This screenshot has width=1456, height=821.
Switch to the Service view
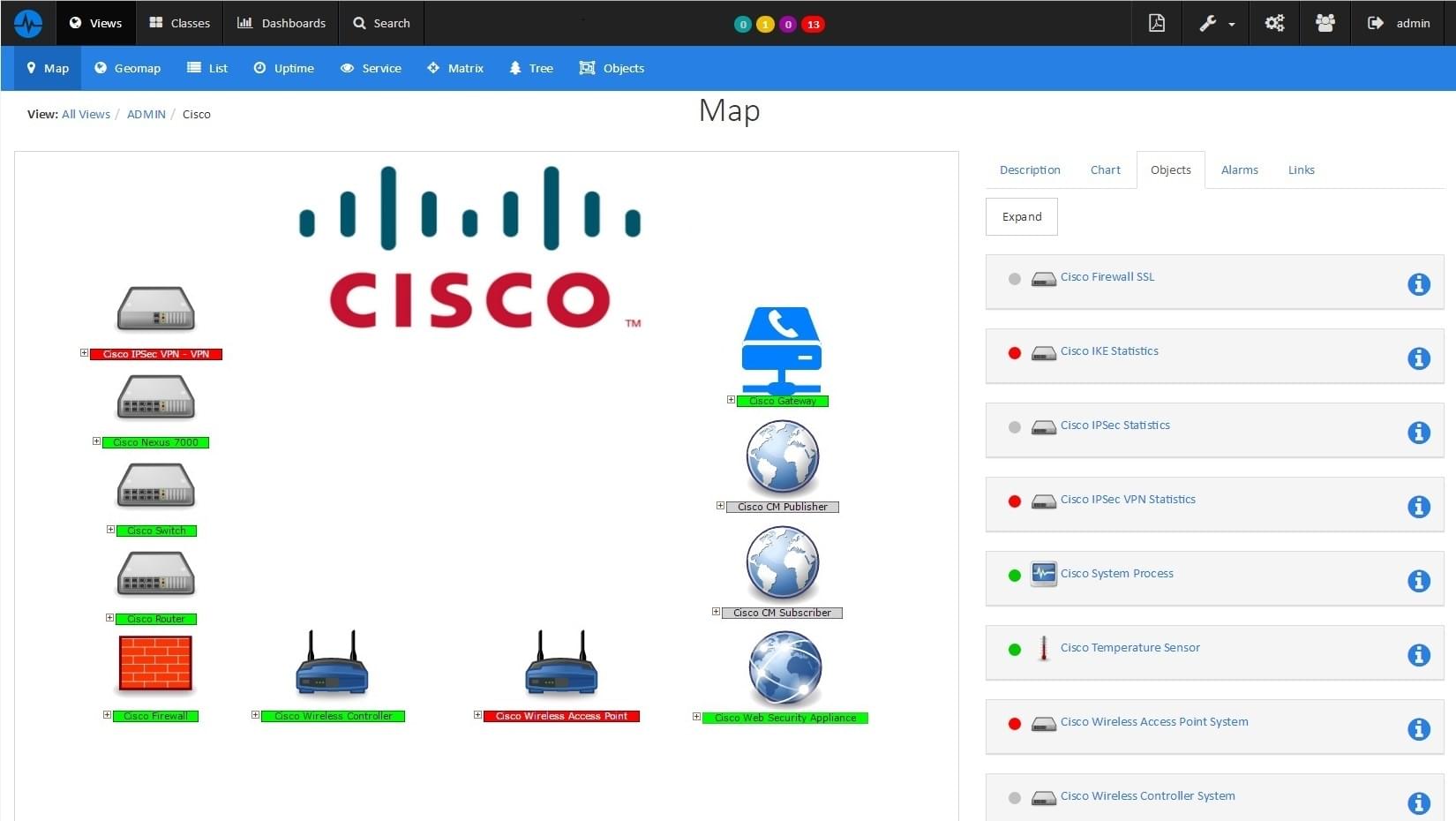(x=371, y=68)
